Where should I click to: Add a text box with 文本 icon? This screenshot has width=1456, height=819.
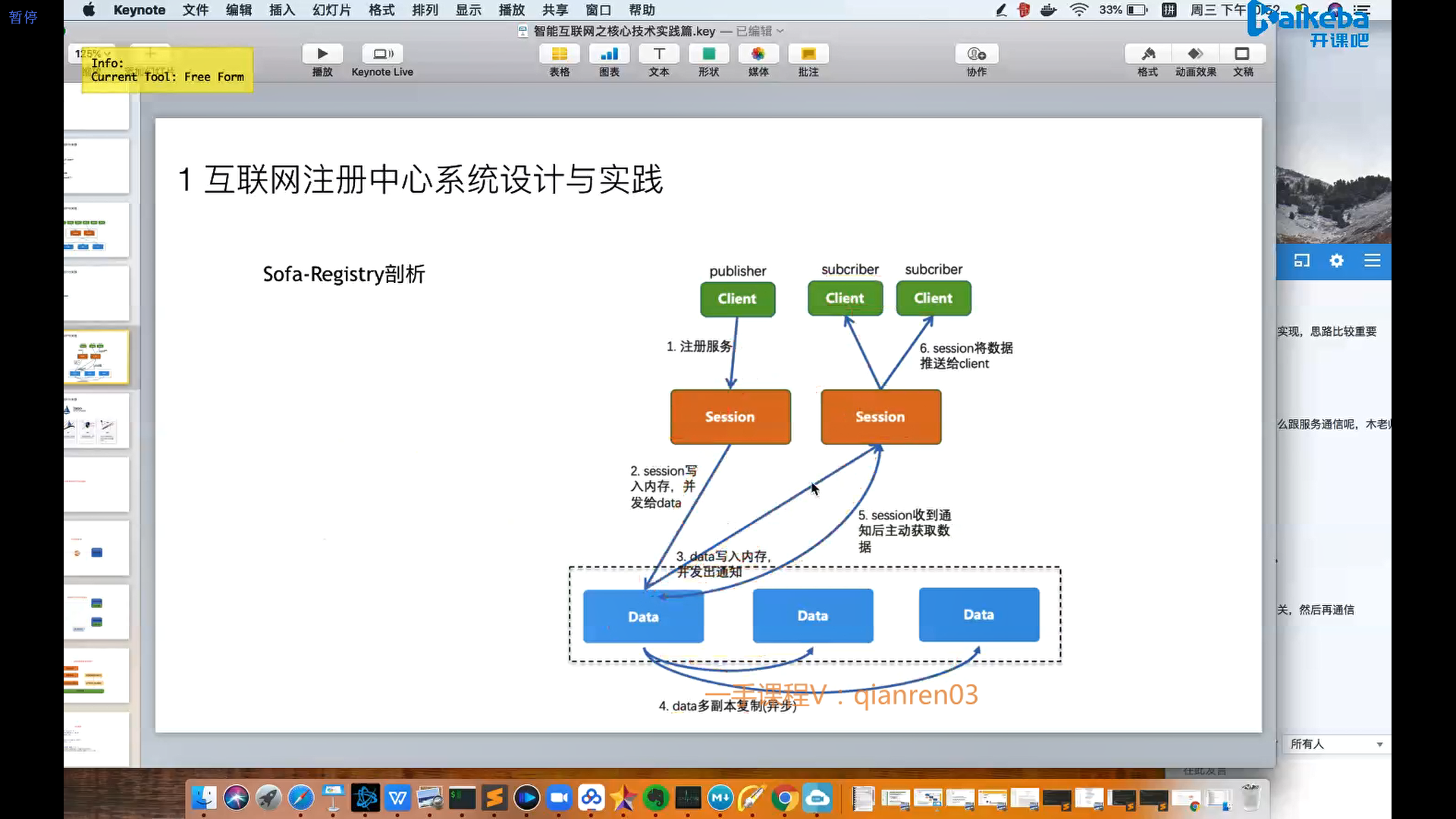(659, 54)
